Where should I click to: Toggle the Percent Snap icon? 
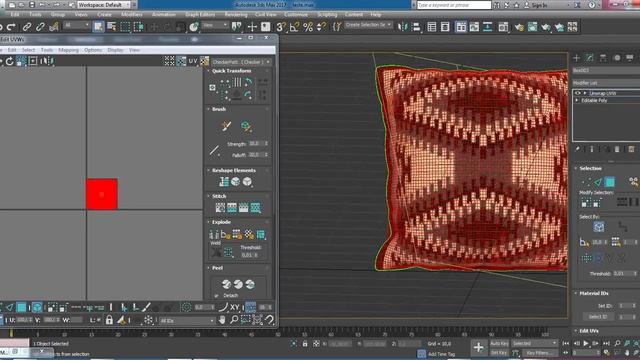pos(308,27)
